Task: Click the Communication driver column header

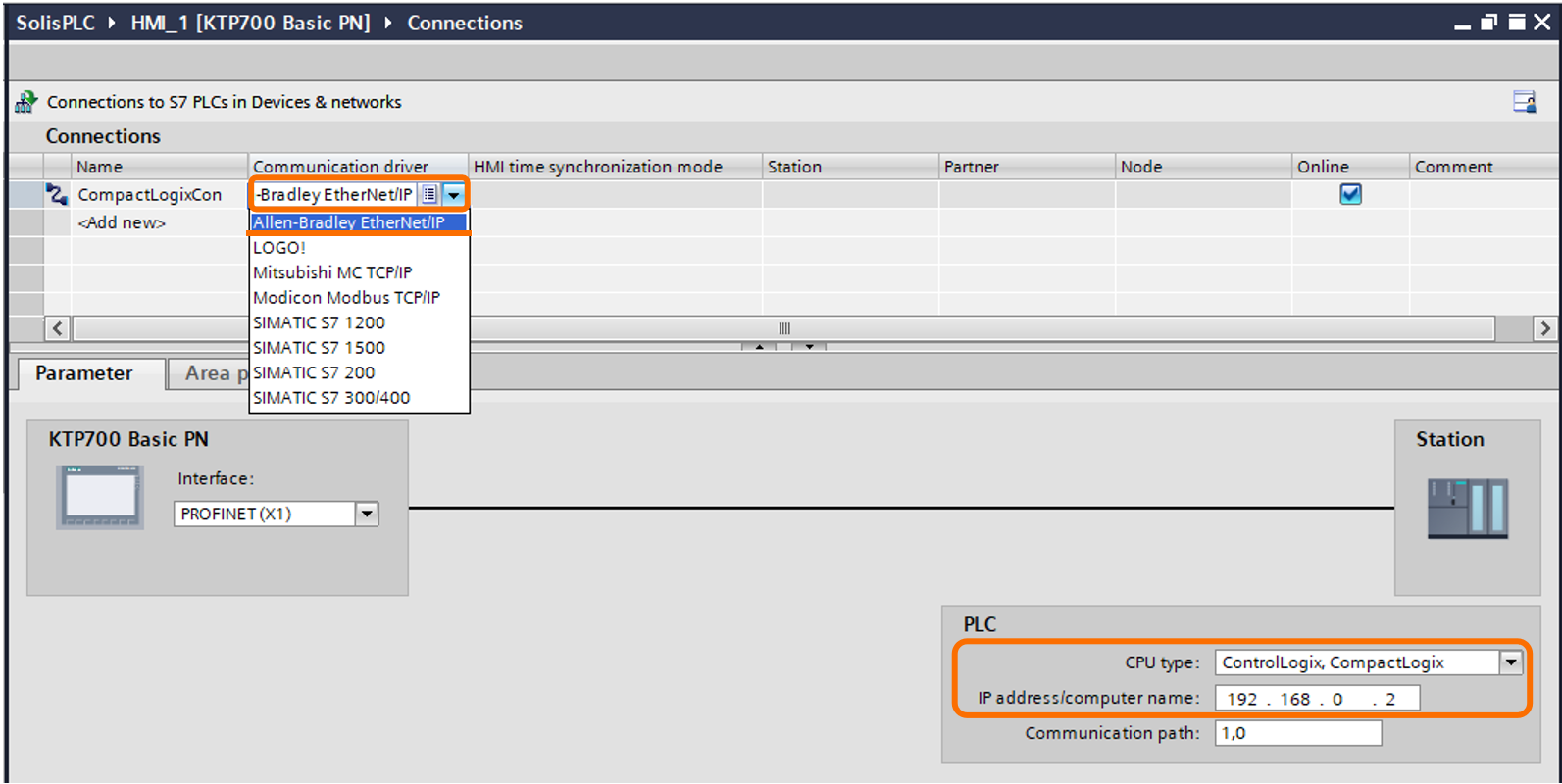Action: tap(358, 167)
